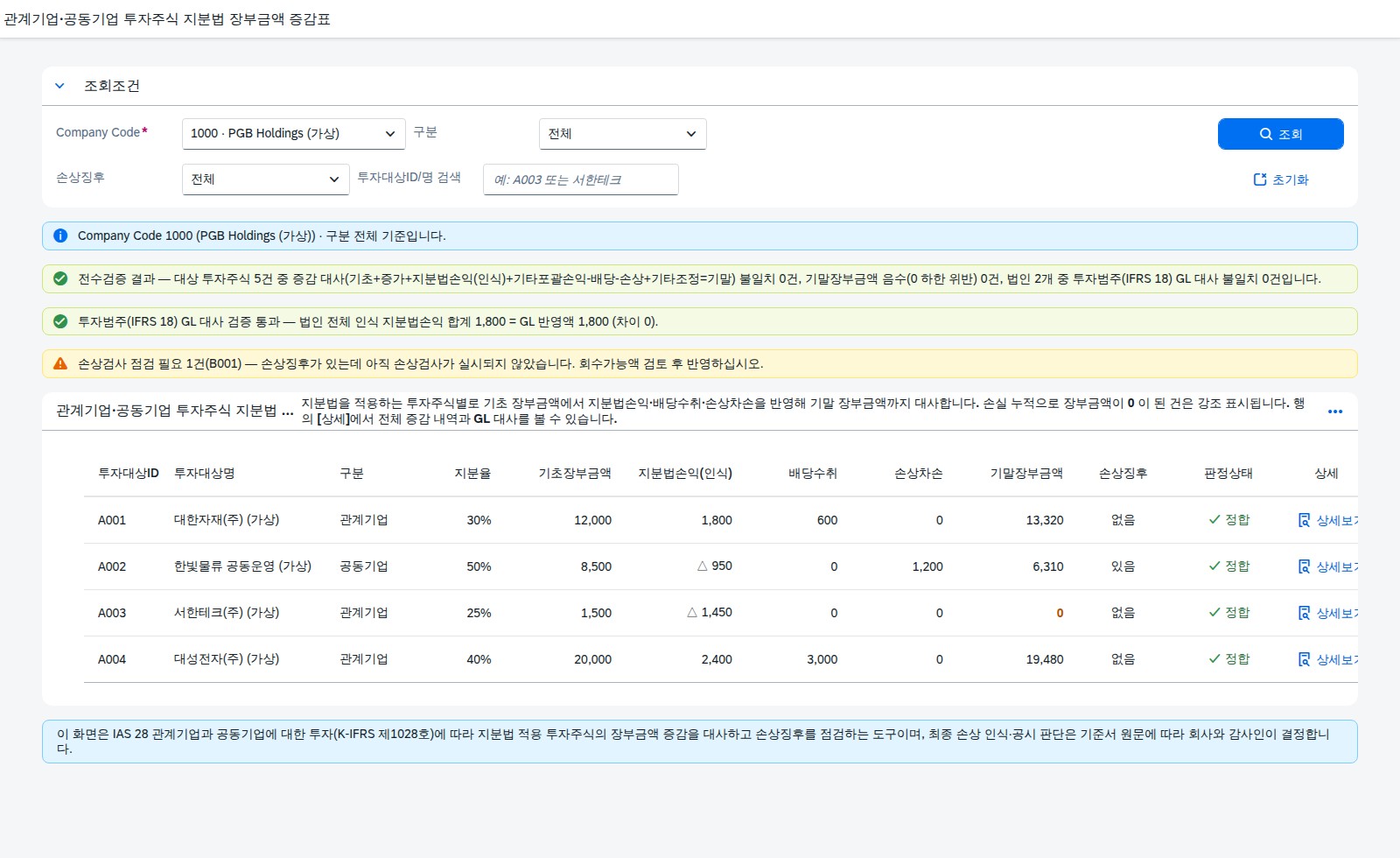Viewport: 1400px width, 858px height.
Task: Click the 기말장부금액 column header
Action: 1026,474
